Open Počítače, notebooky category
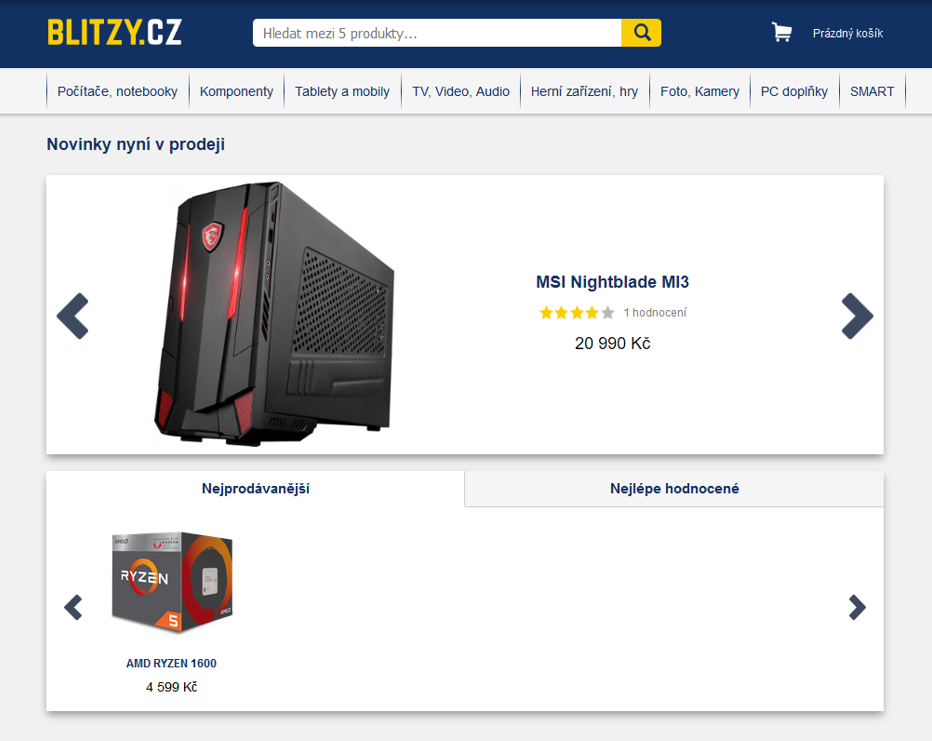This screenshot has width=932, height=741. [117, 92]
